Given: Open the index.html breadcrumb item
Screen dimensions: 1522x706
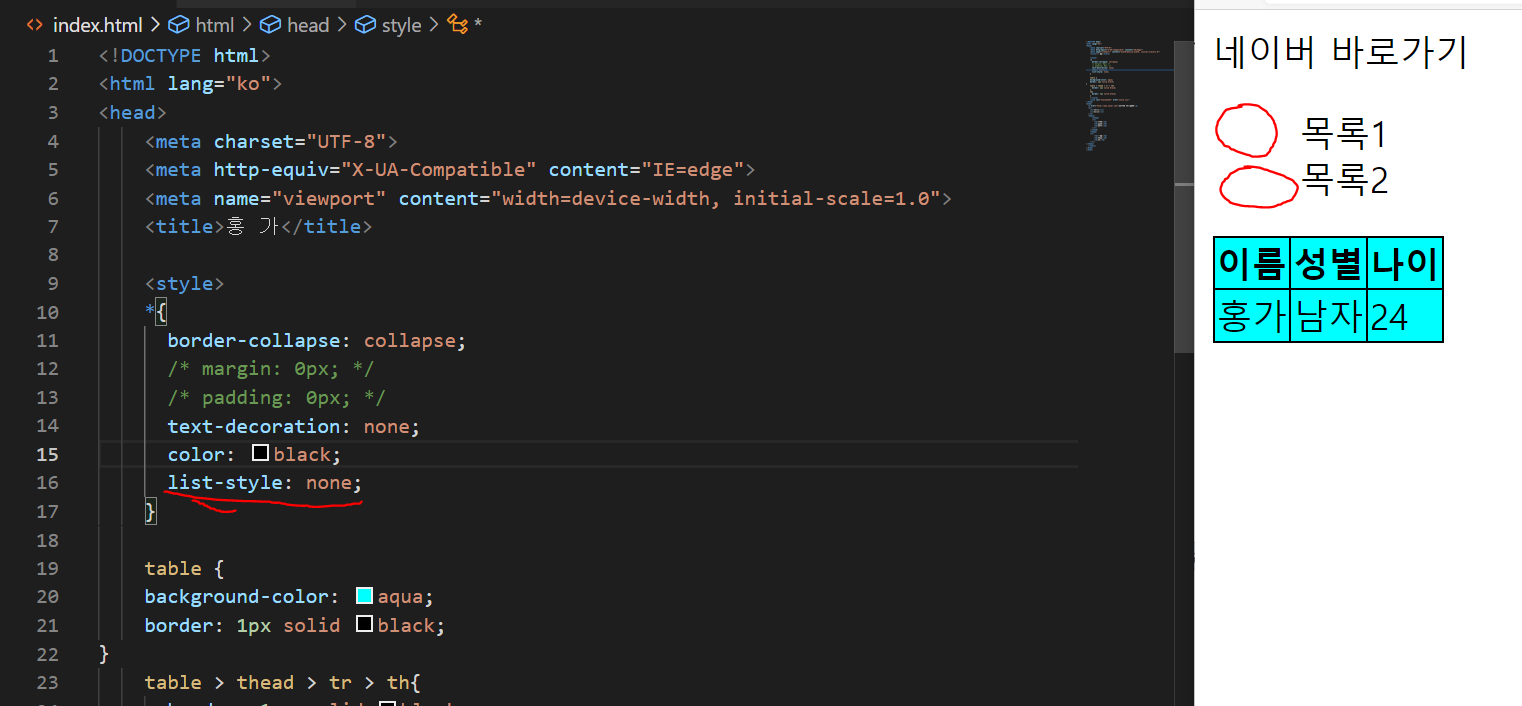Looking at the screenshot, I should [x=97, y=25].
